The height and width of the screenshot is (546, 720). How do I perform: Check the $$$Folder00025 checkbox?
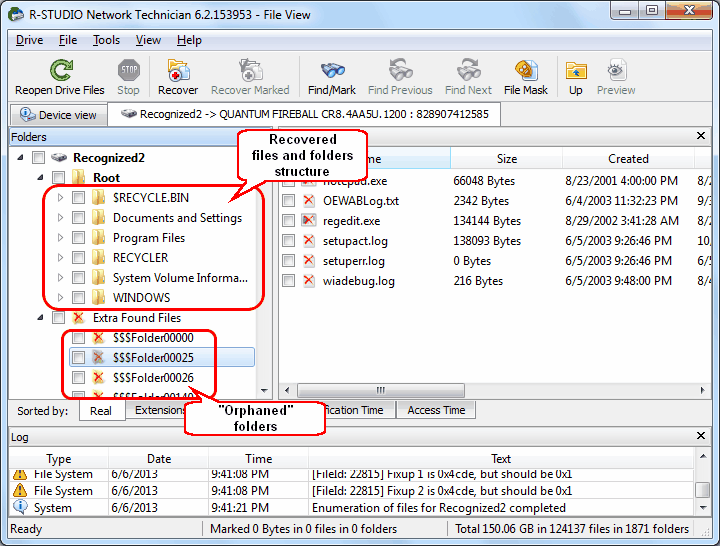[x=79, y=357]
